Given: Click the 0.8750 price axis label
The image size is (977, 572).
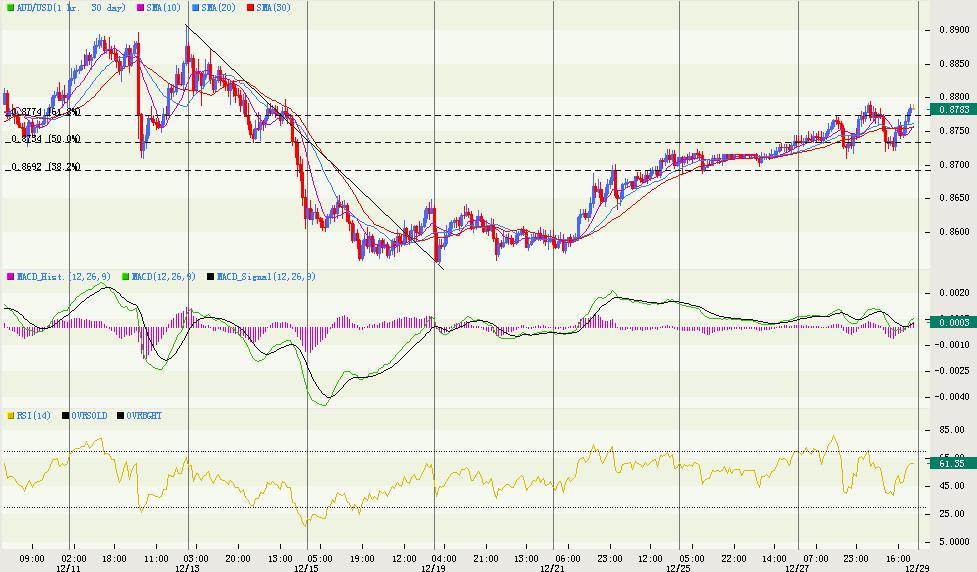Looking at the screenshot, I should pos(955,131).
